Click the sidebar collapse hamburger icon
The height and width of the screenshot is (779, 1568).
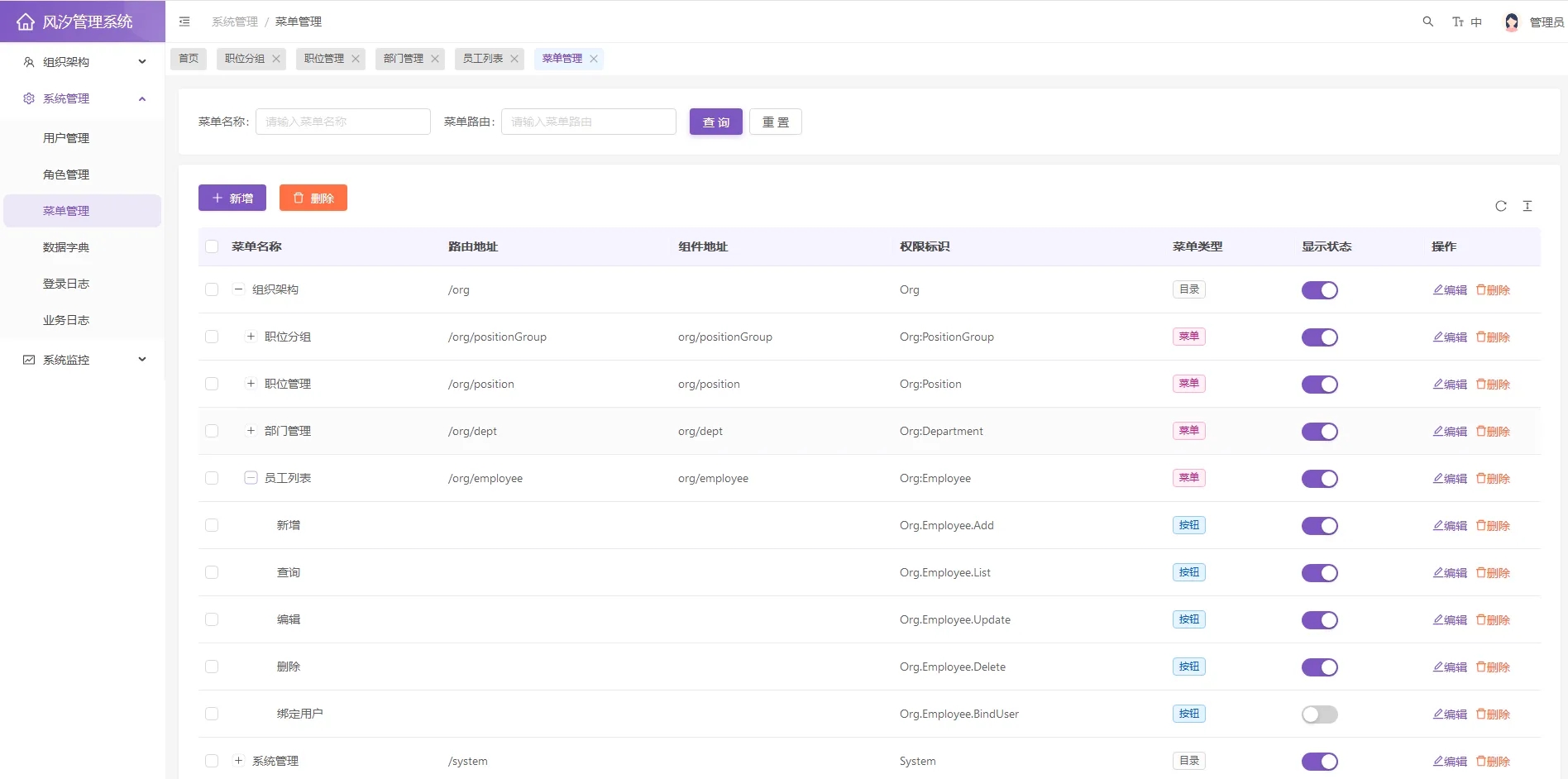184,22
